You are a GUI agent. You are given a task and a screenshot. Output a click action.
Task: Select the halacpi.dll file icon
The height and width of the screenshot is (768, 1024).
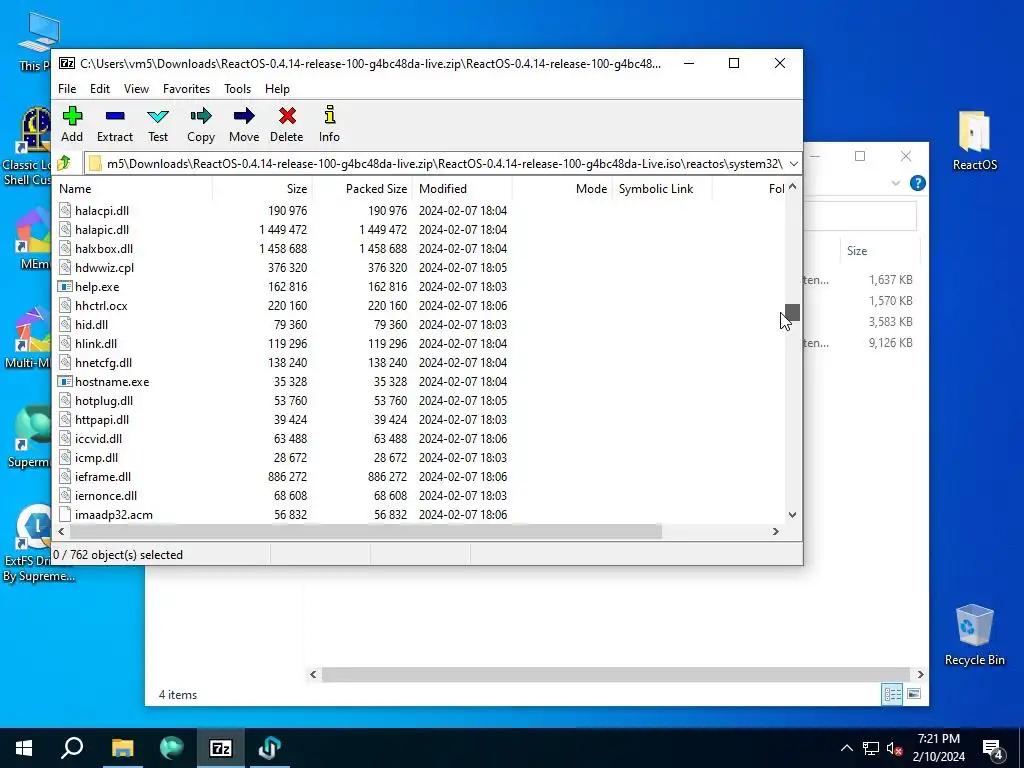pos(65,210)
